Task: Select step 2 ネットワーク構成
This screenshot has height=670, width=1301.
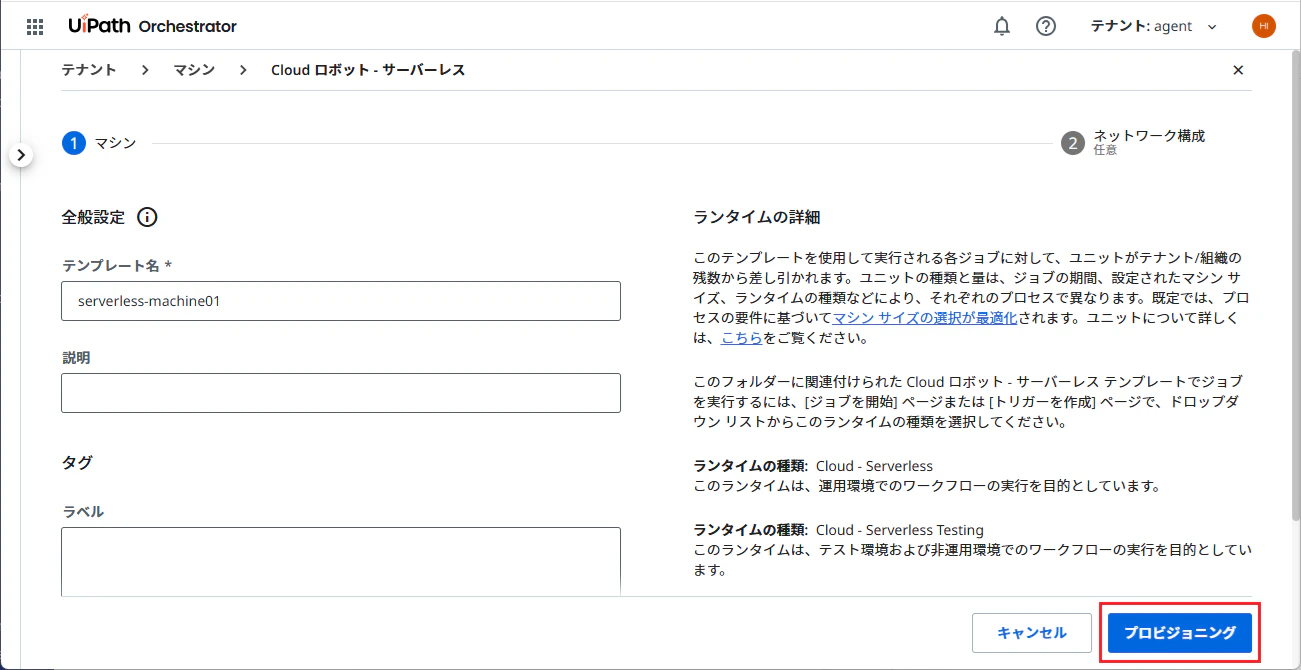Action: (x=1133, y=143)
